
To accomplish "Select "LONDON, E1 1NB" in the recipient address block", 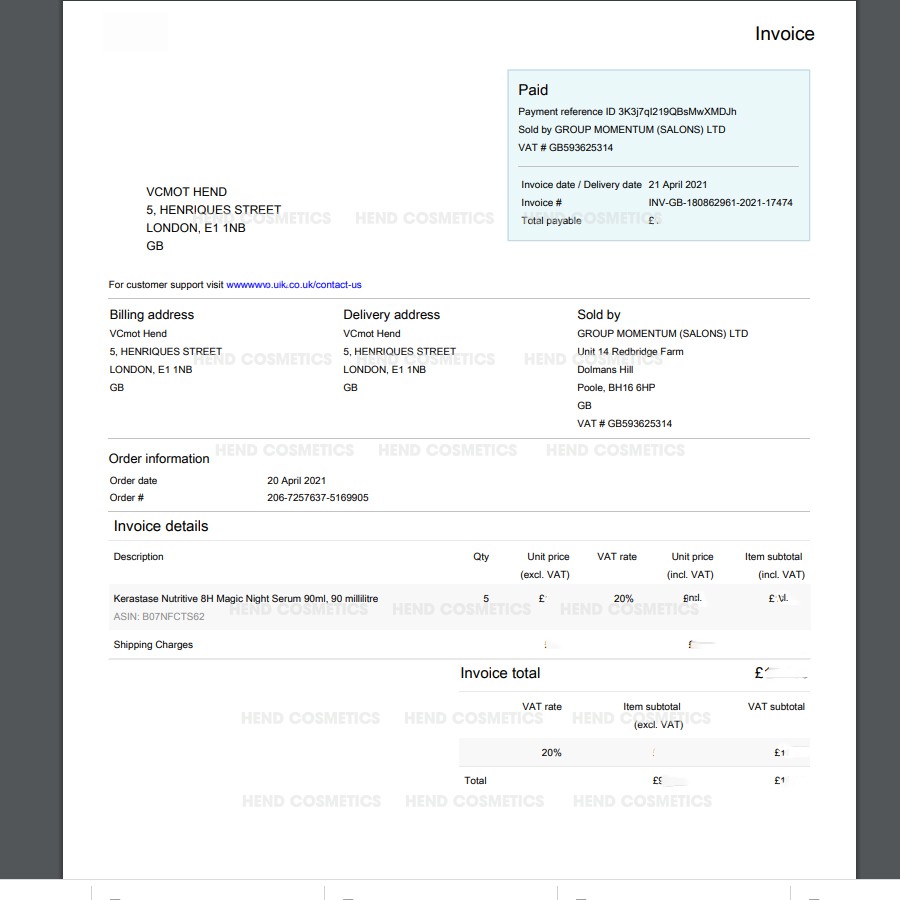I will pos(196,228).
